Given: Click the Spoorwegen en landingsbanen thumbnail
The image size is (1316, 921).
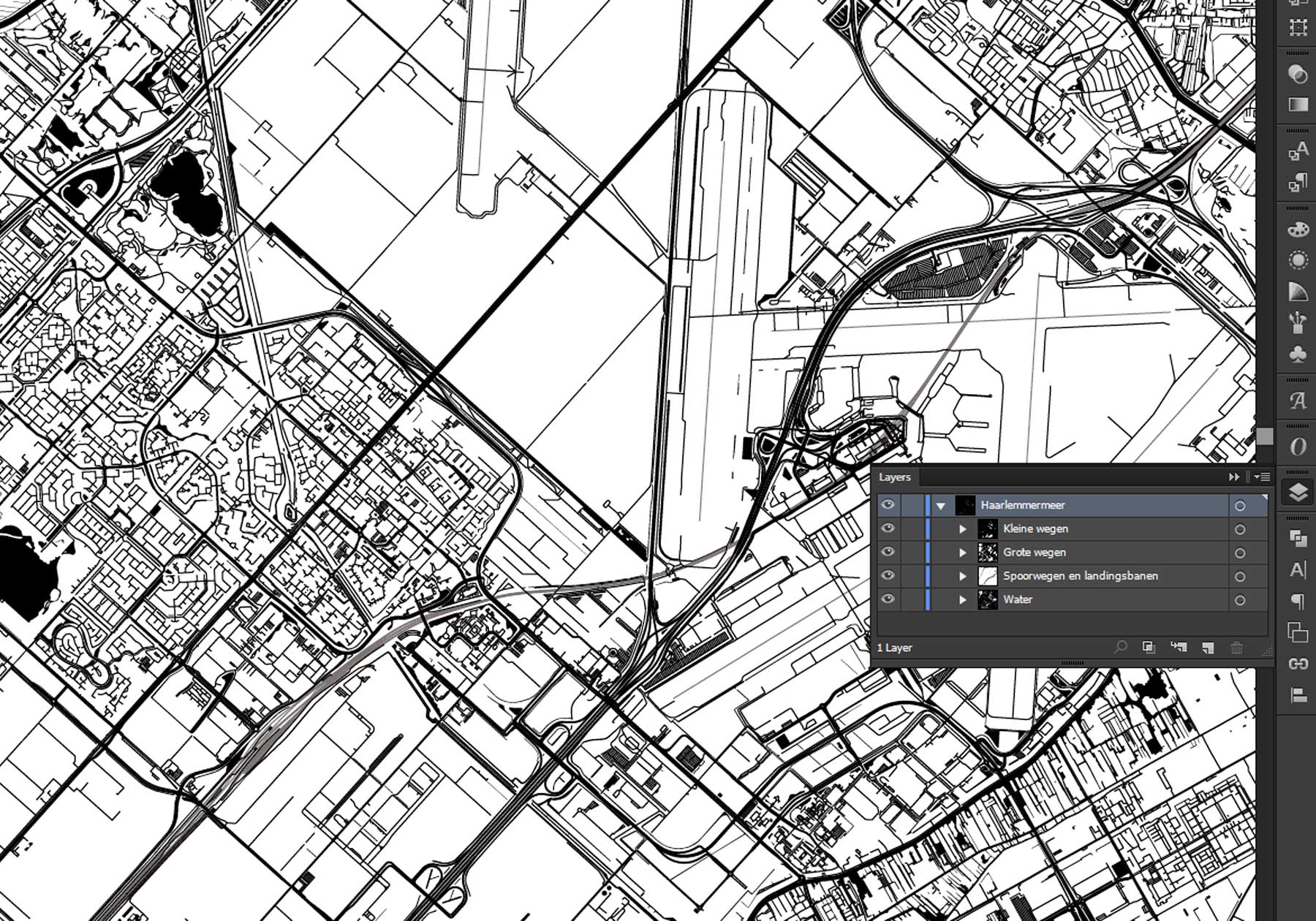Looking at the screenshot, I should [x=988, y=576].
